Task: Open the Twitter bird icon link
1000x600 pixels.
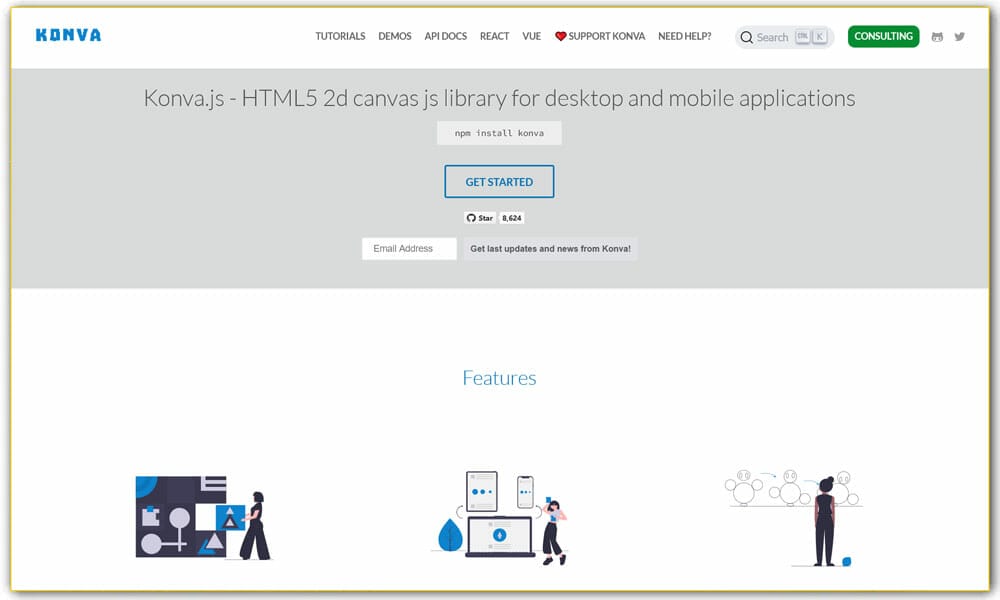Action: (x=960, y=37)
